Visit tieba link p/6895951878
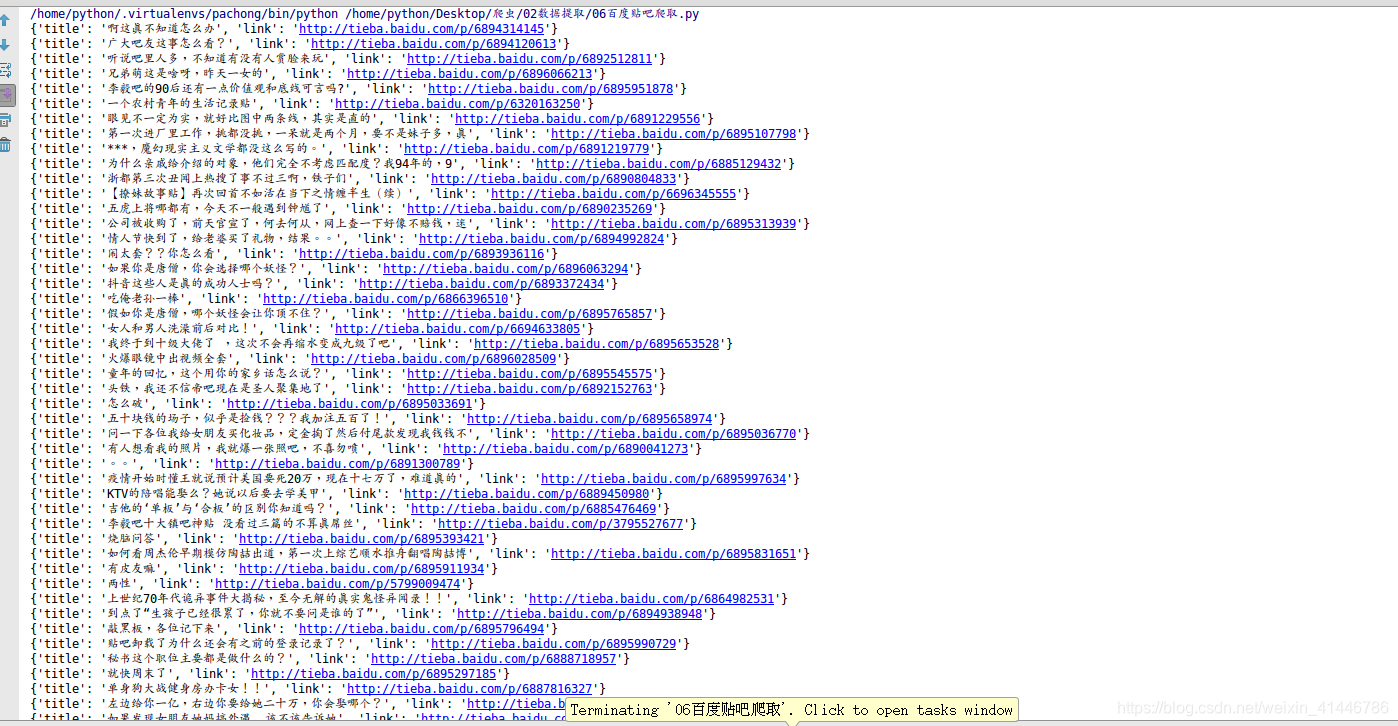The width and height of the screenshot is (1398, 726). point(551,89)
